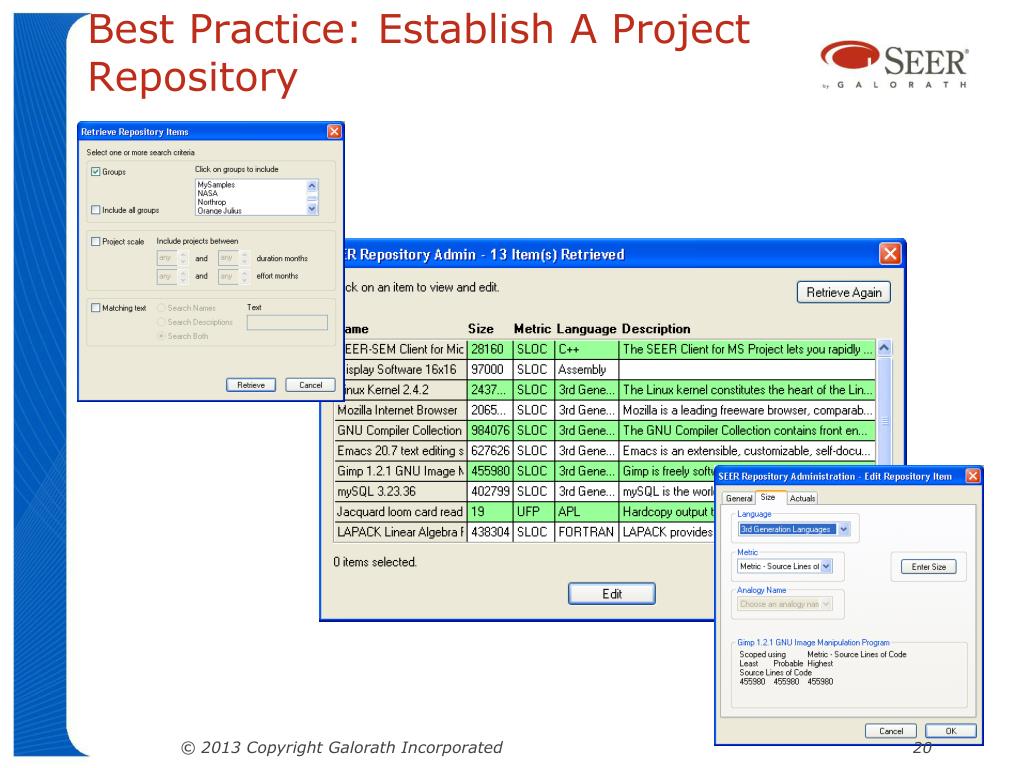
Task: Click the C++ language cell
Action: click(586, 349)
